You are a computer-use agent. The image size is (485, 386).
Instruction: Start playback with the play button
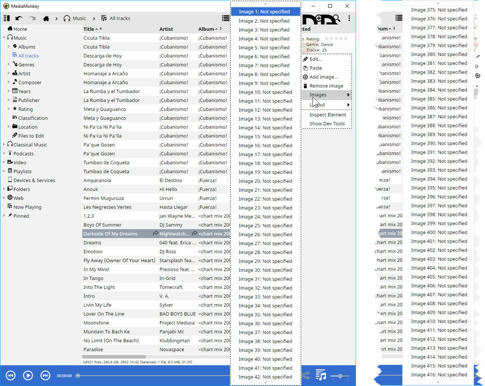click(x=28, y=376)
